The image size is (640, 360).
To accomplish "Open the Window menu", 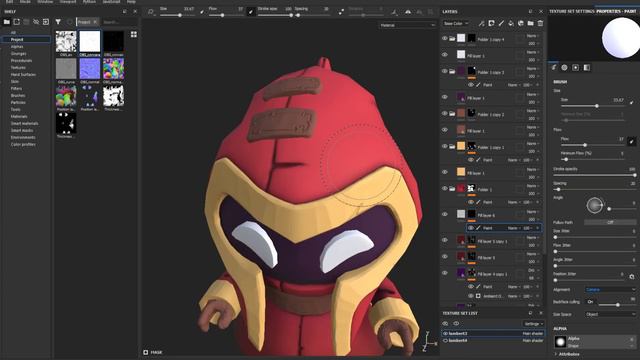I will [45, 2].
